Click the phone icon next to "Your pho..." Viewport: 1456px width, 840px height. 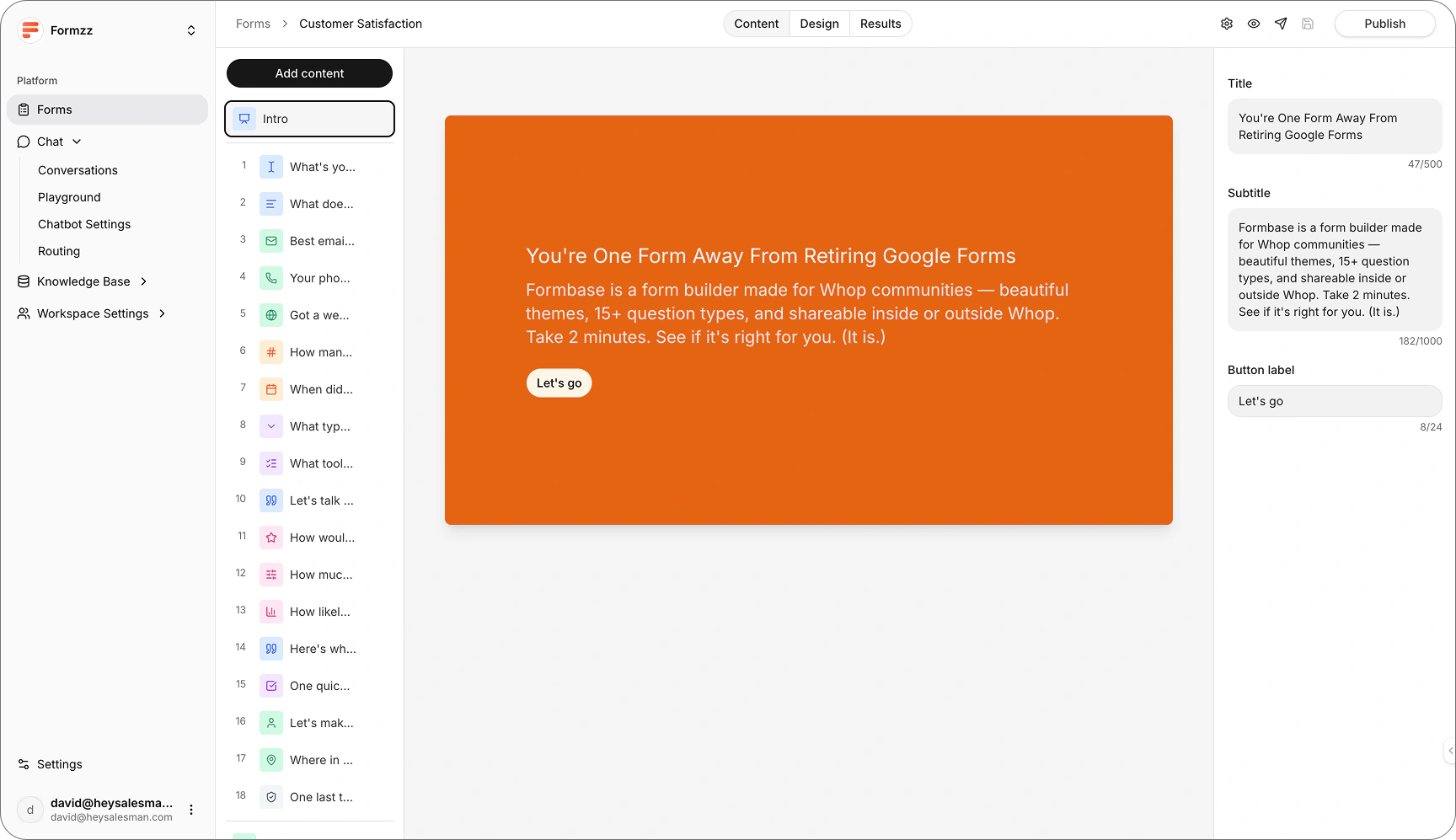tap(270, 277)
